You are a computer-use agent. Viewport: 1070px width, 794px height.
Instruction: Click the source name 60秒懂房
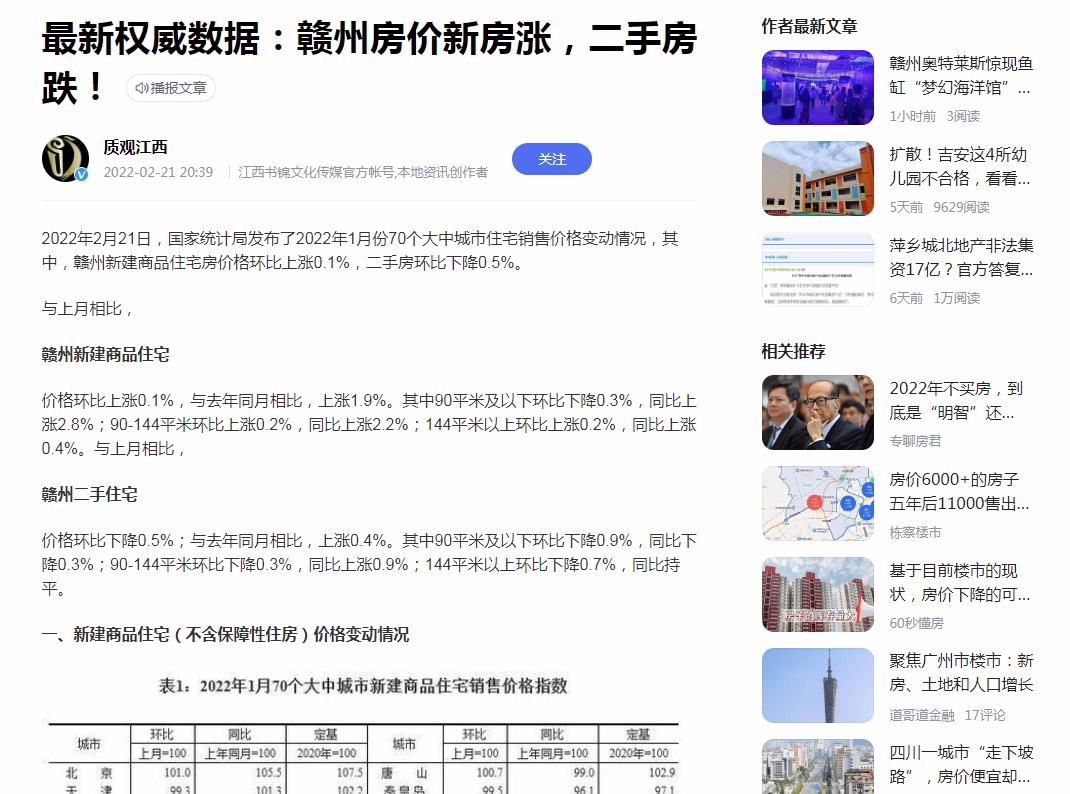click(x=916, y=623)
